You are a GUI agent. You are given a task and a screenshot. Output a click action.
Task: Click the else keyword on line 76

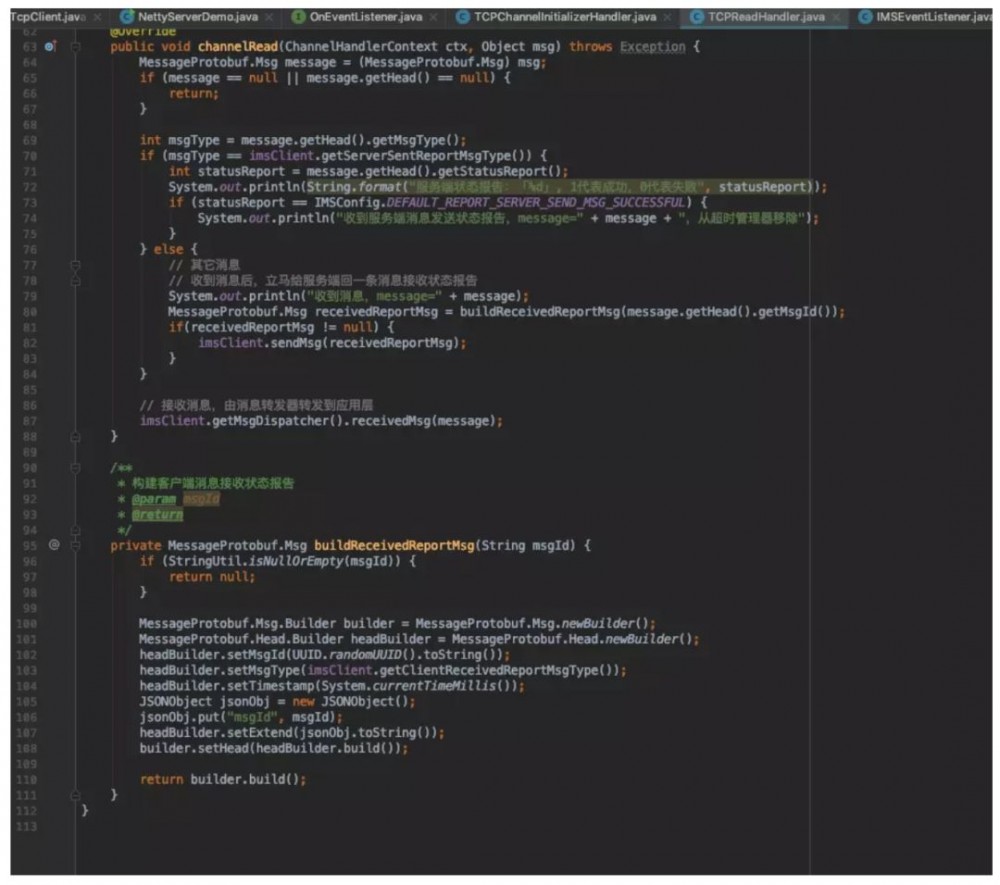pos(168,249)
